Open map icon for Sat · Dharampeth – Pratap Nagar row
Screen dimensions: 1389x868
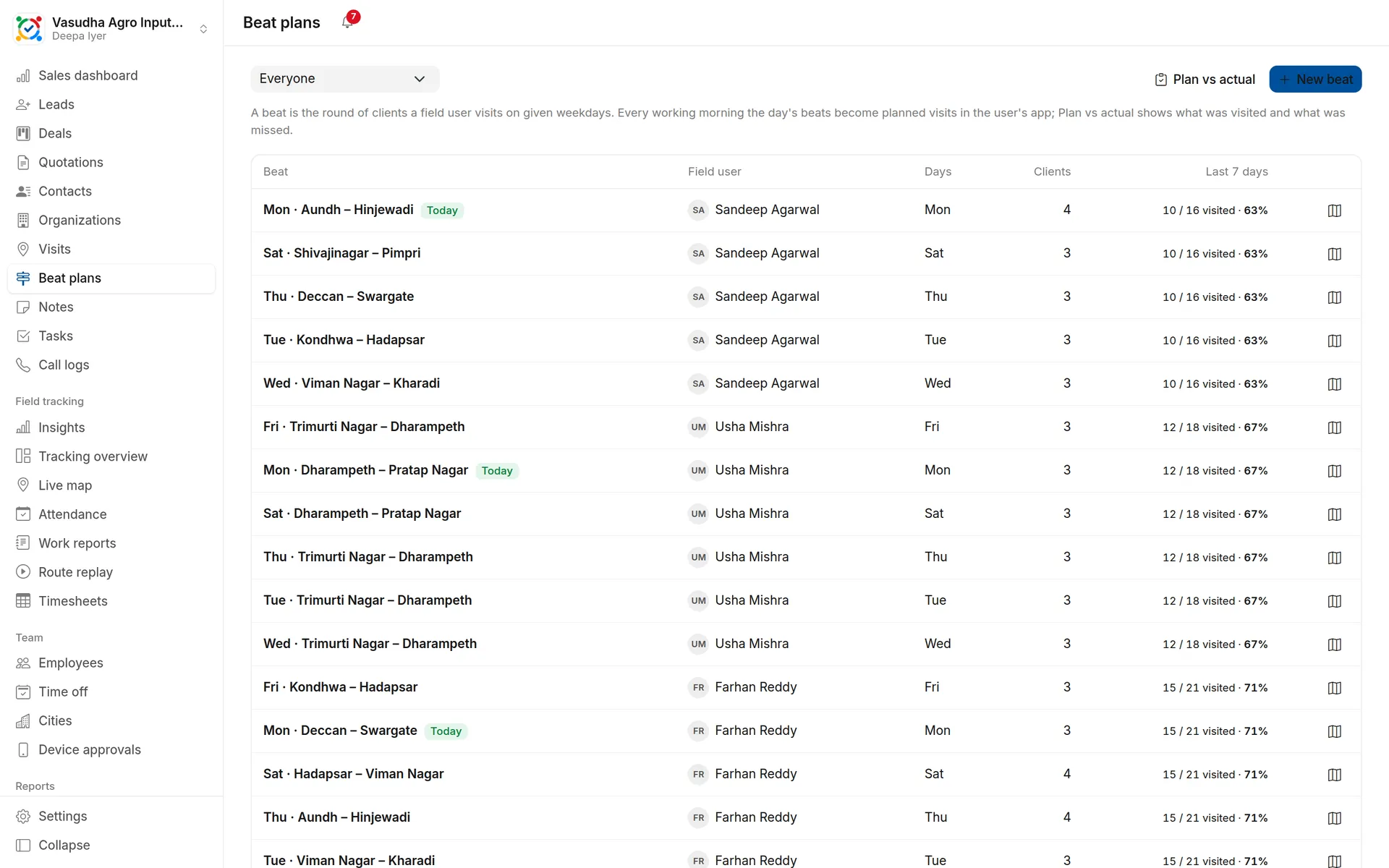coord(1335,514)
